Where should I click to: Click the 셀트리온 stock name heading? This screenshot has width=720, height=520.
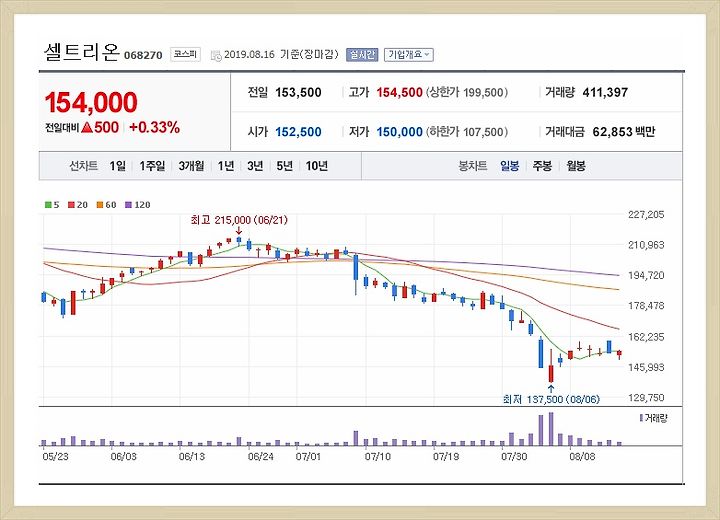(x=82, y=52)
